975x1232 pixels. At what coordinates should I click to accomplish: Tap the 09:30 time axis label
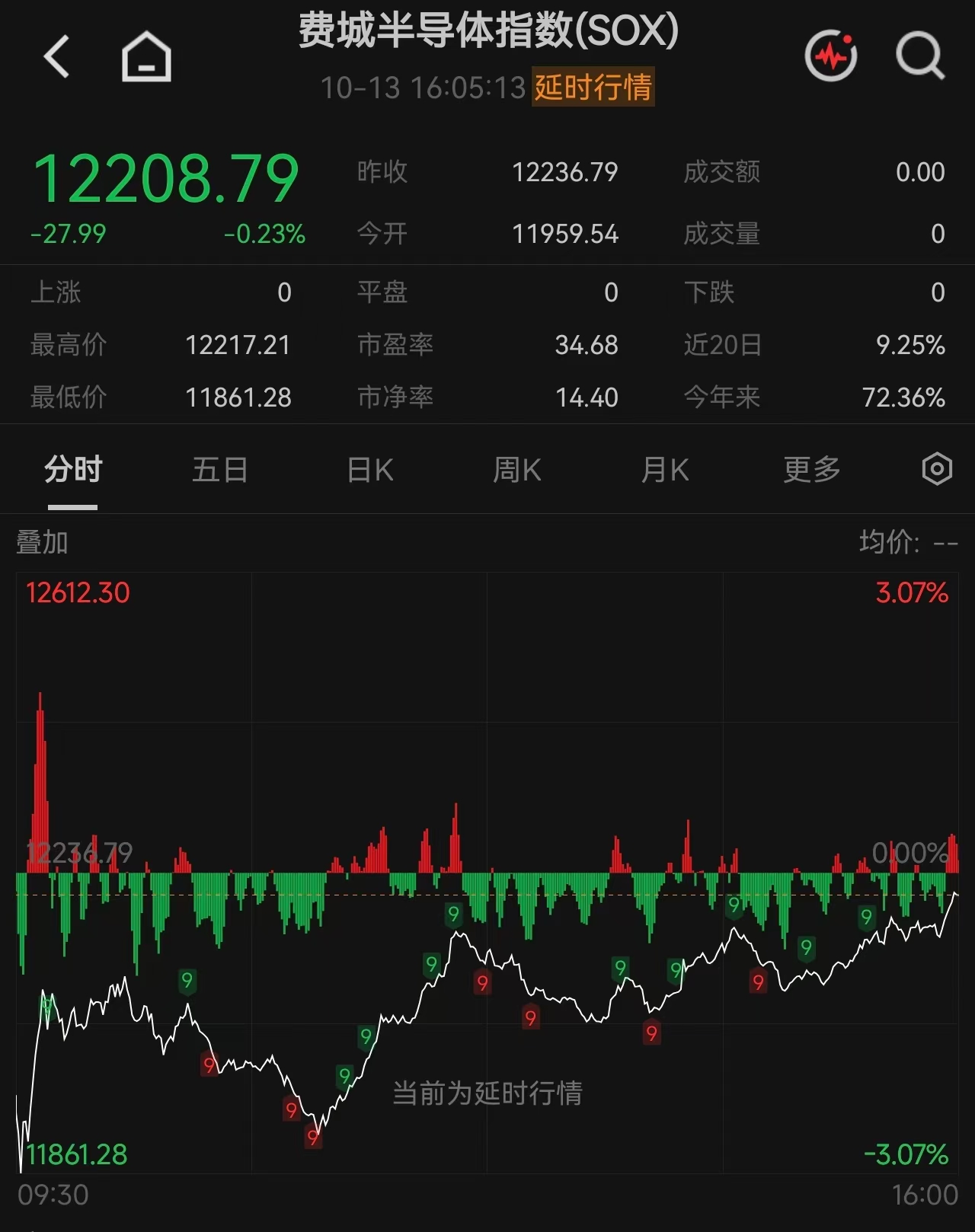click(x=53, y=1195)
